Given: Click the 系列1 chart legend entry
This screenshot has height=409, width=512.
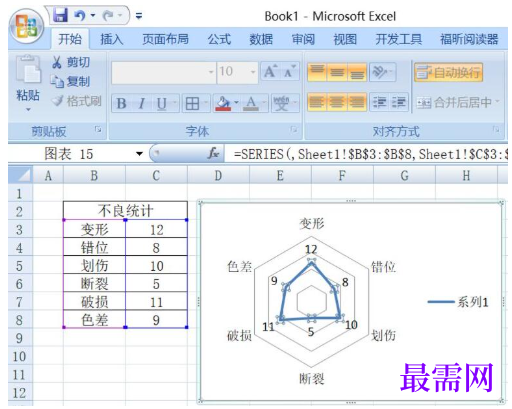Looking at the screenshot, I should (x=458, y=302).
